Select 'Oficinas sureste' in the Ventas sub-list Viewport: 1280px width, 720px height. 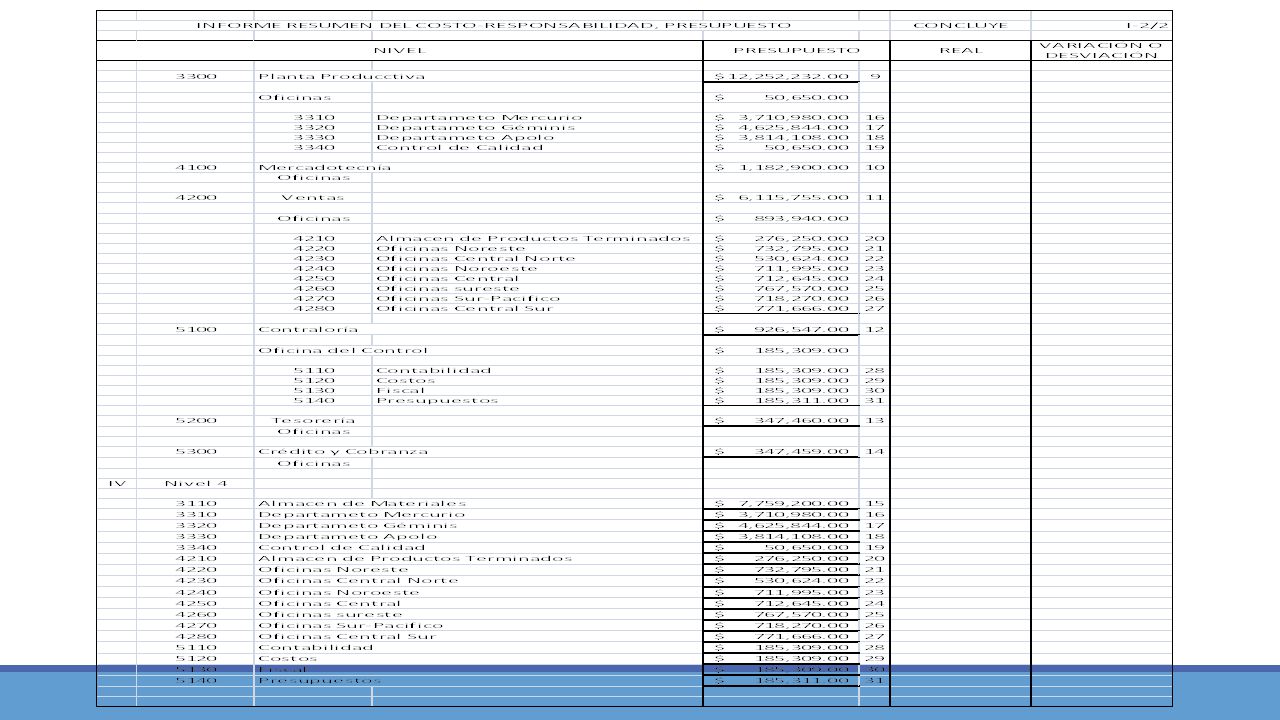[447, 288]
